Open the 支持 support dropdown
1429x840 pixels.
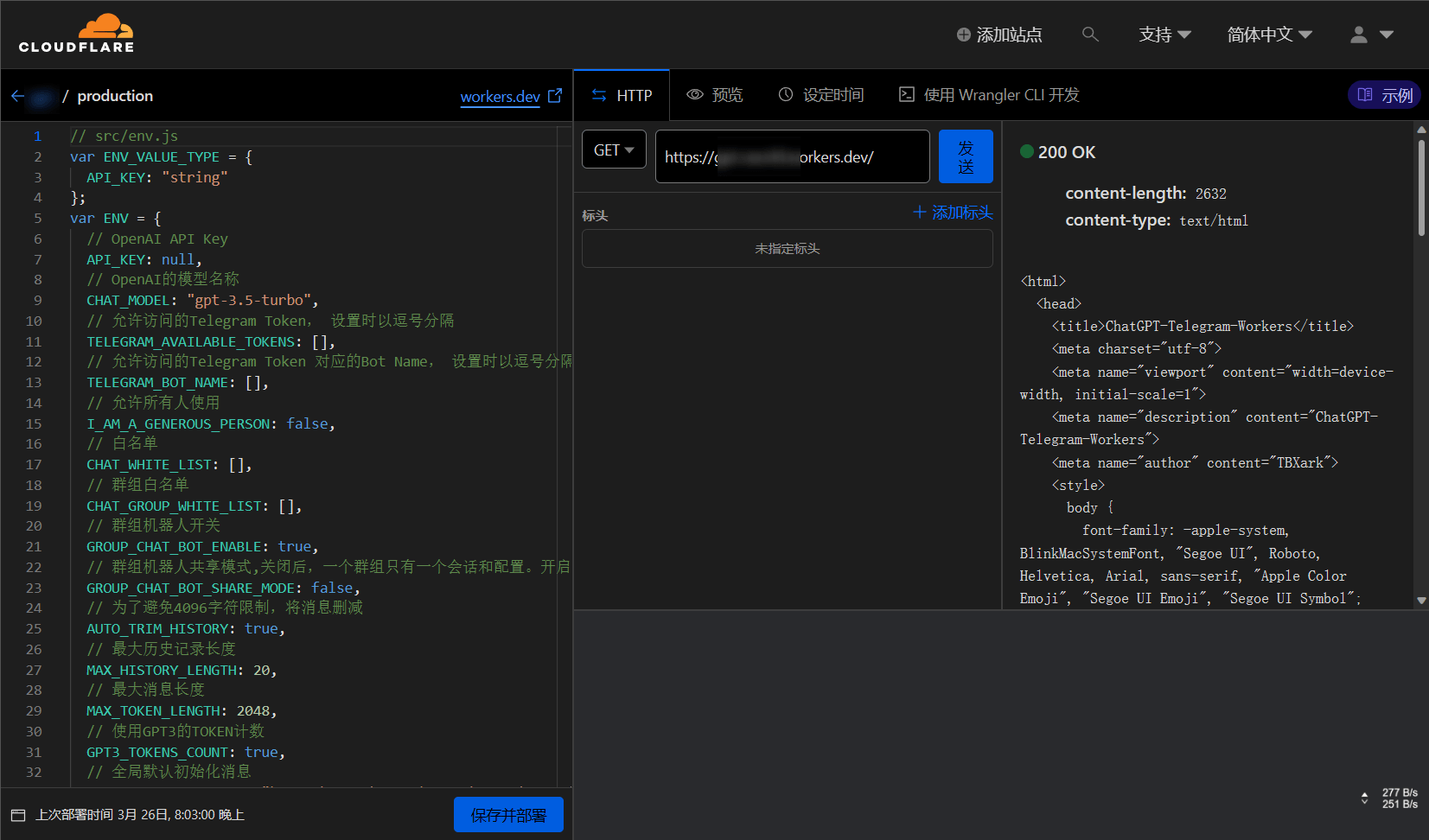pos(1164,35)
